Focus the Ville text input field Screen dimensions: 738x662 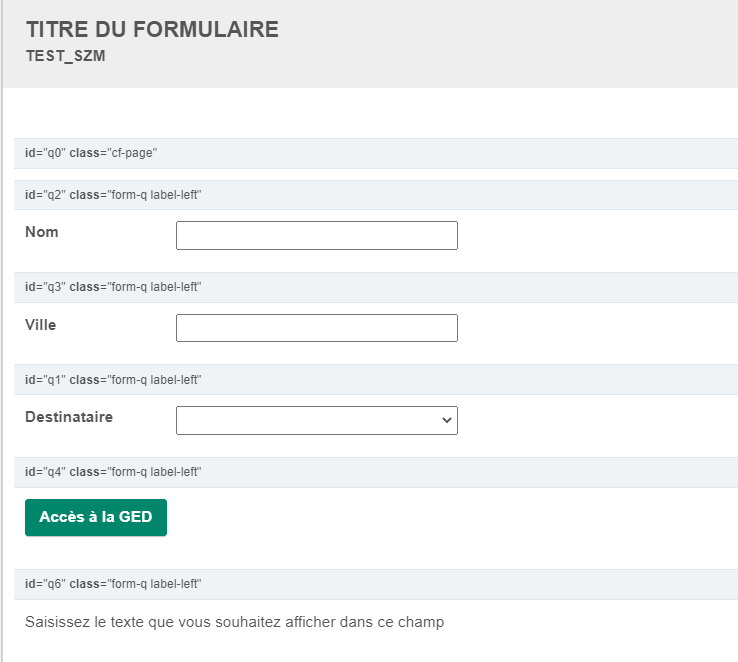coord(316,328)
